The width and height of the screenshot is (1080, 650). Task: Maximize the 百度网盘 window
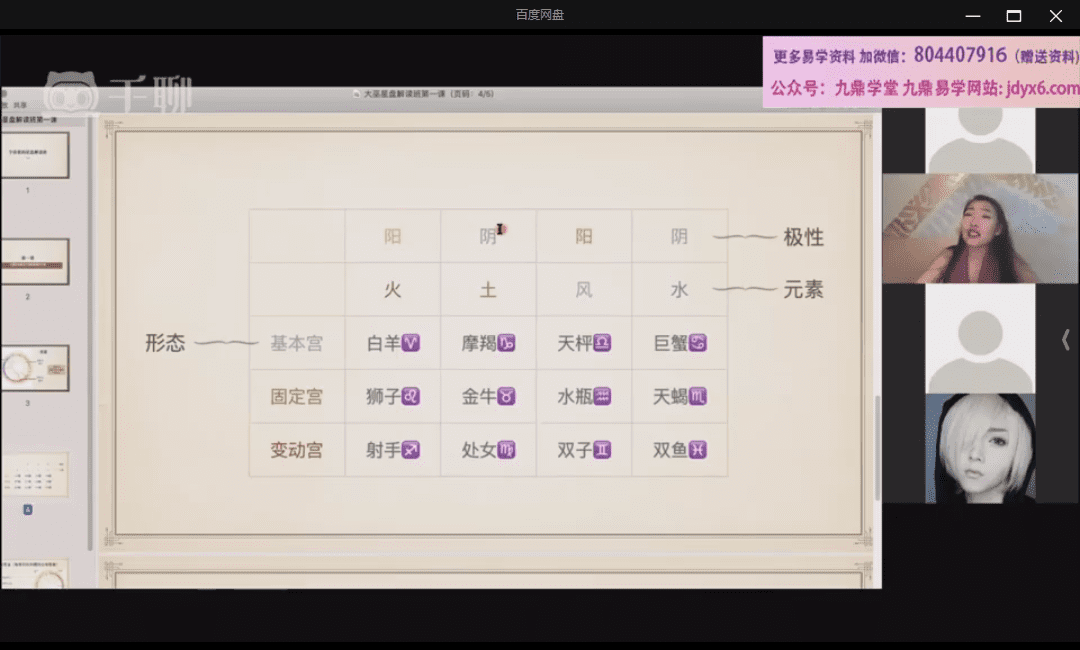(1013, 15)
